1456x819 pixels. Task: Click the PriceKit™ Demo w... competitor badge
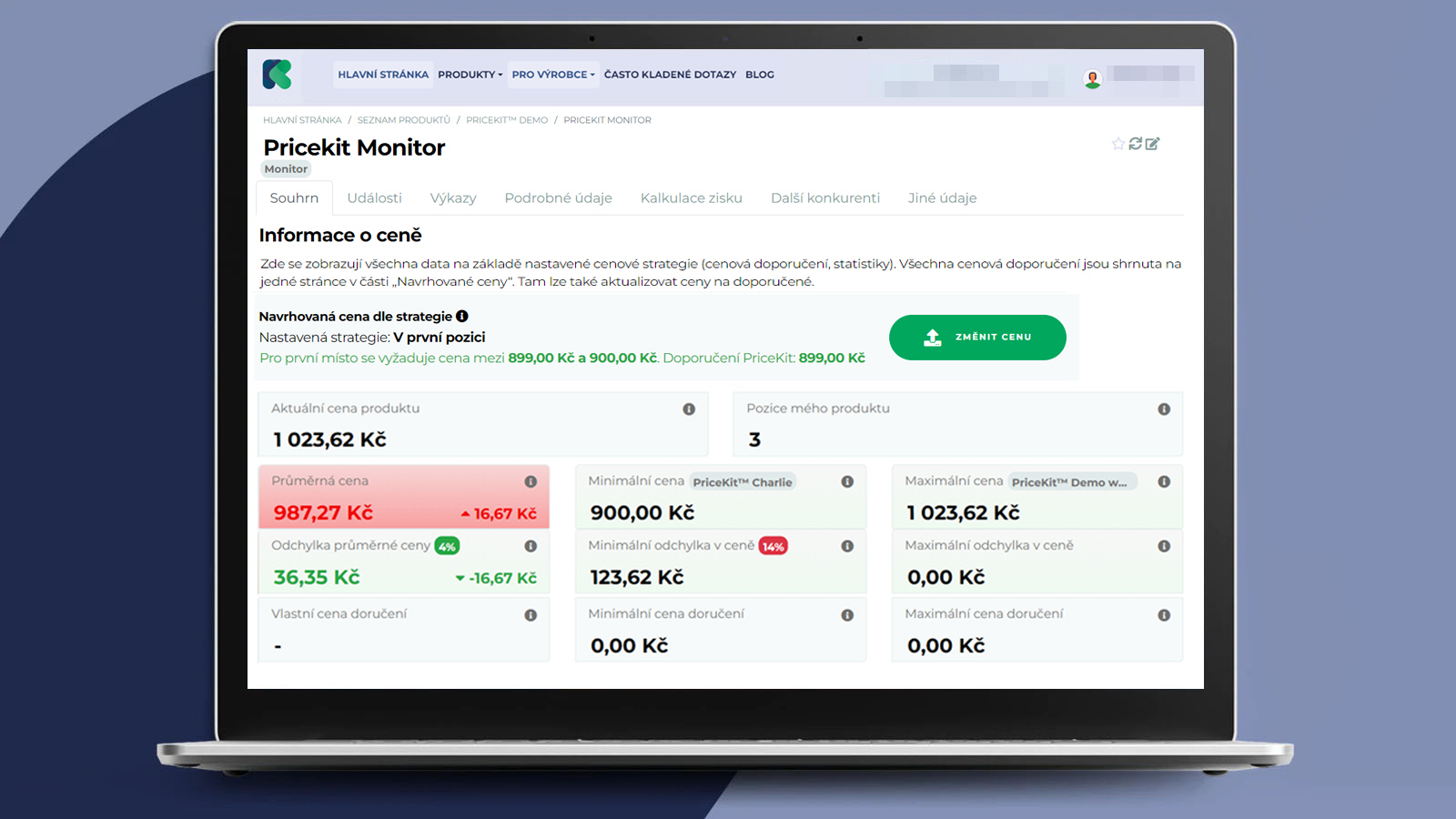[1072, 482]
